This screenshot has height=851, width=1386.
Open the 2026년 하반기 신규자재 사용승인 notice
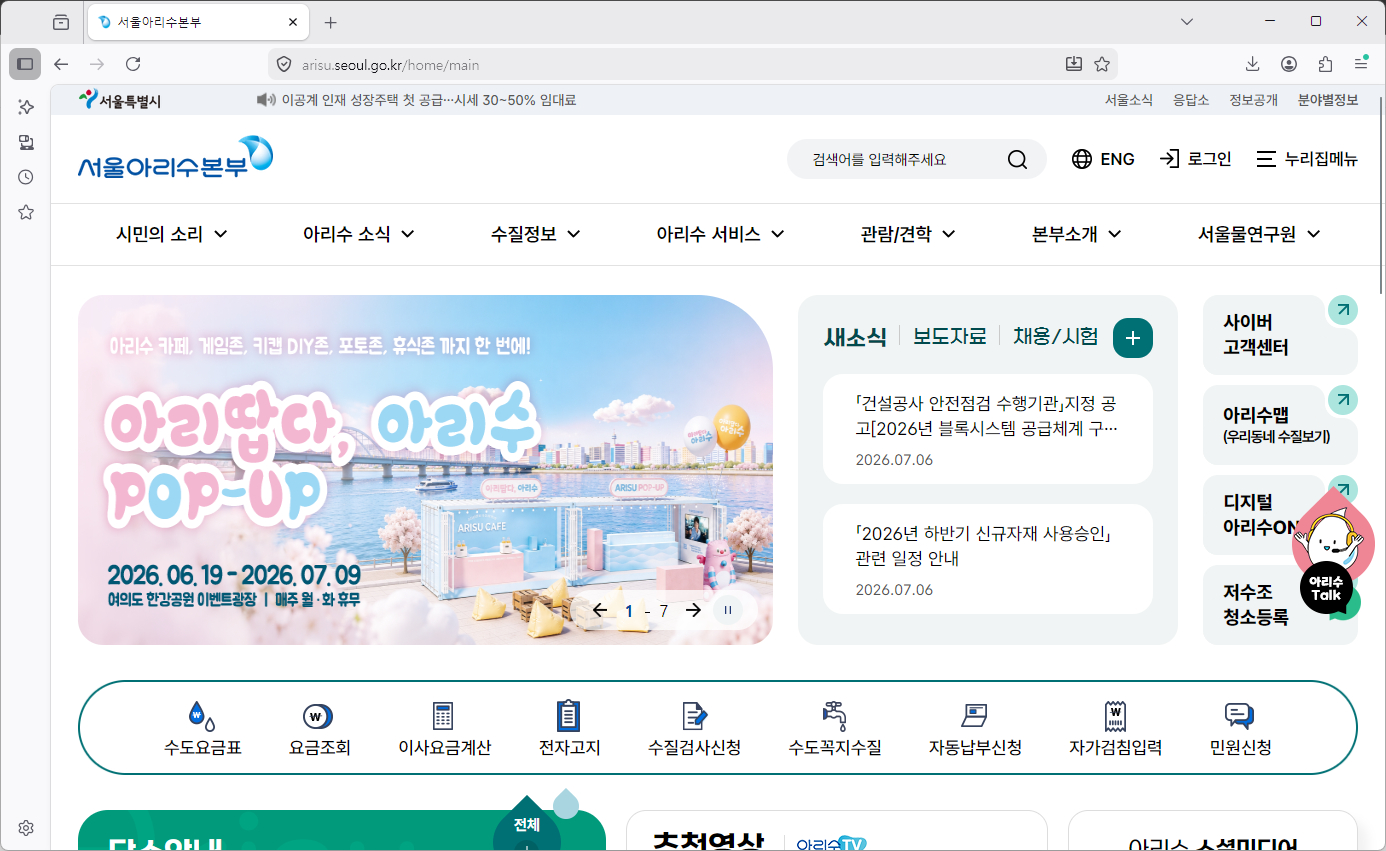[x=987, y=559]
